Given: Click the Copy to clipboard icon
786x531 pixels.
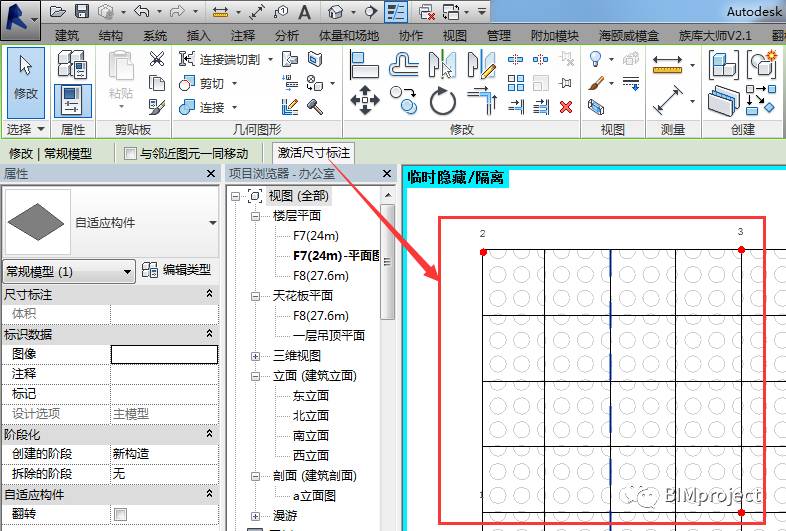Looking at the screenshot, I should click(157, 83).
